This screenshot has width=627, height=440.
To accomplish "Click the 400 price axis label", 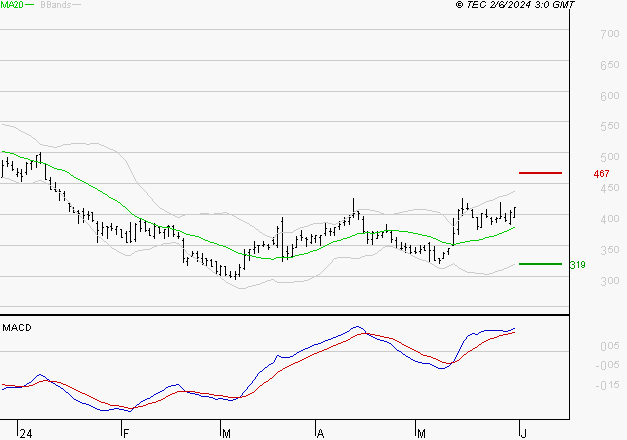I will click(x=610, y=219).
